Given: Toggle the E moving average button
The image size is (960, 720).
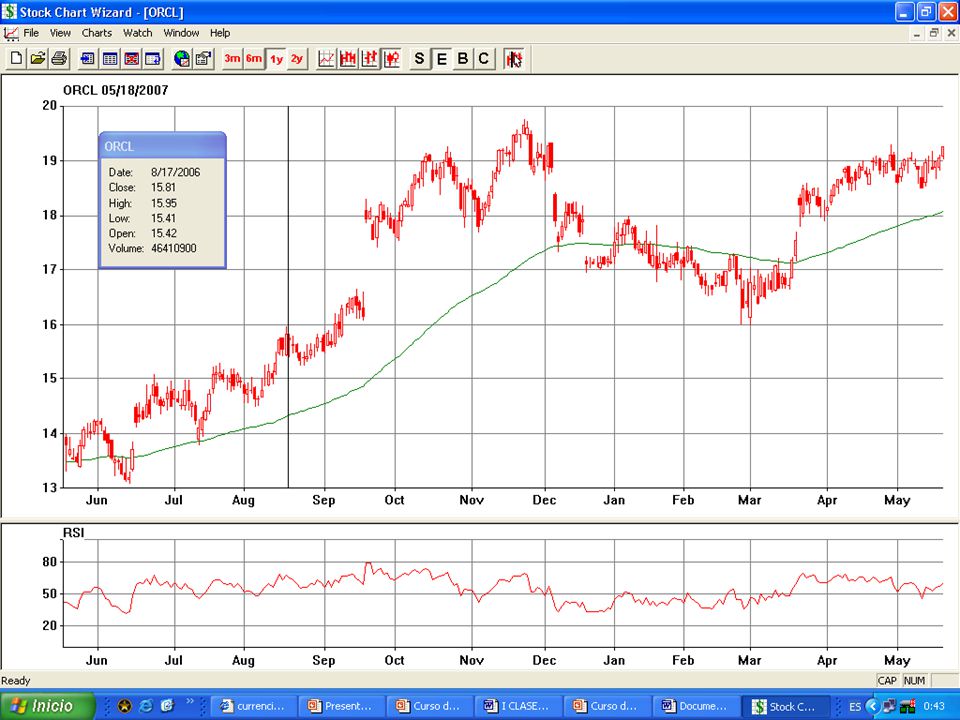Looking at the screenshot, I should (441, 59).
